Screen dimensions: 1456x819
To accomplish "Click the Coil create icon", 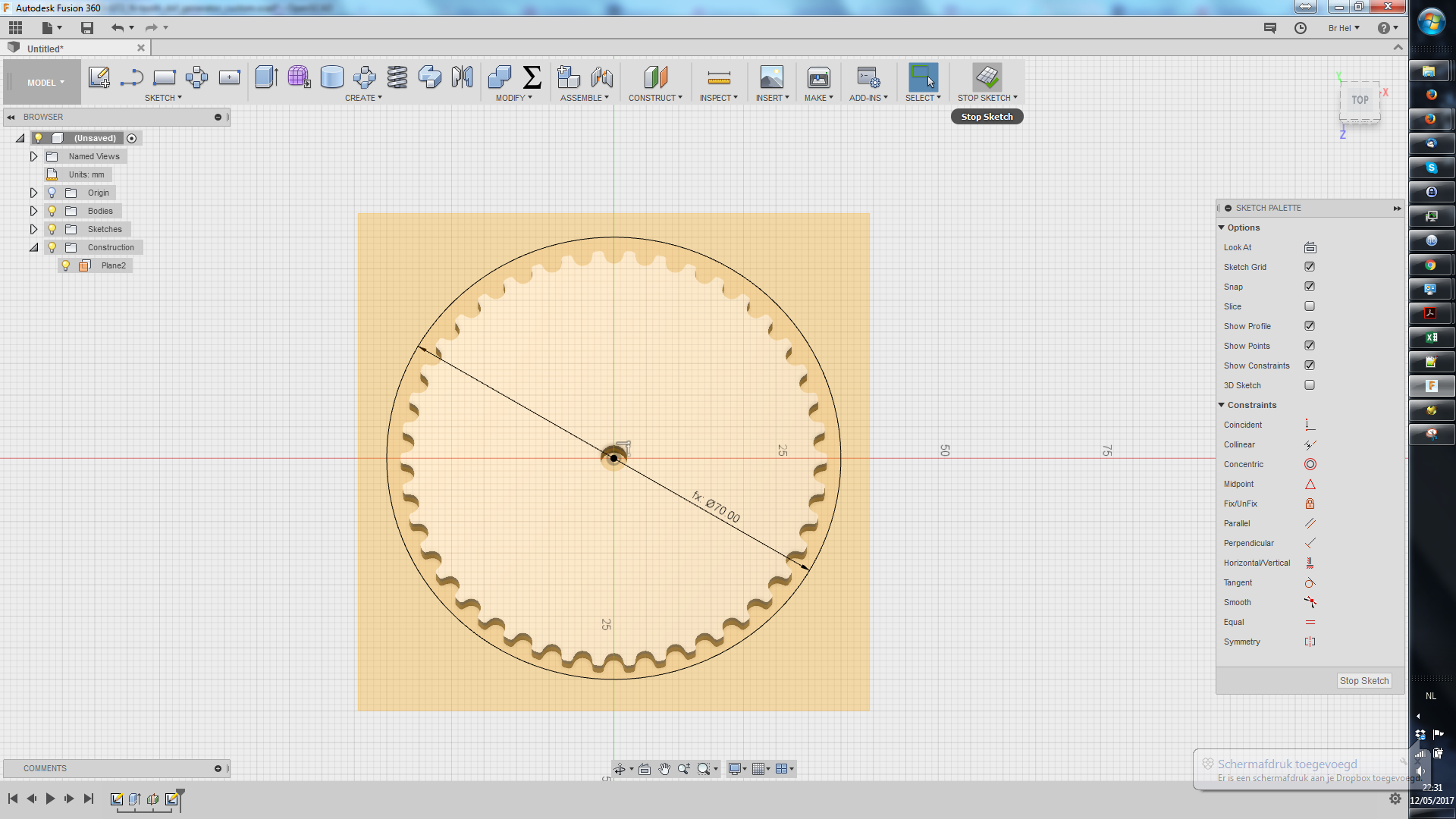I will pos(397,77).
